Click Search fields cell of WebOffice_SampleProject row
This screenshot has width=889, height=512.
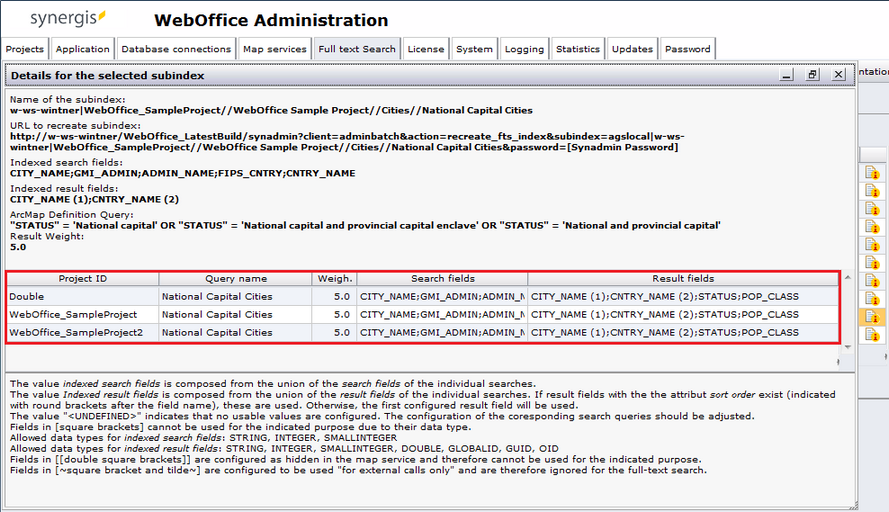(442, 315)
